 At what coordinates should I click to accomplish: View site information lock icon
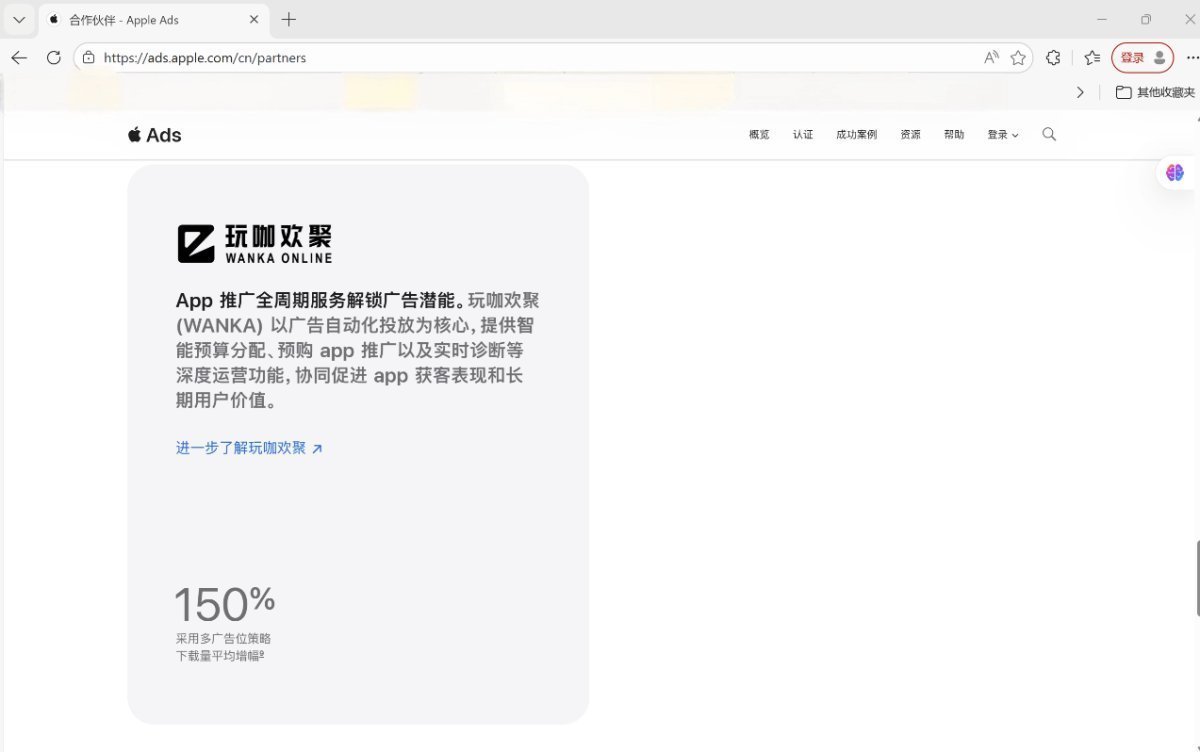89,58
